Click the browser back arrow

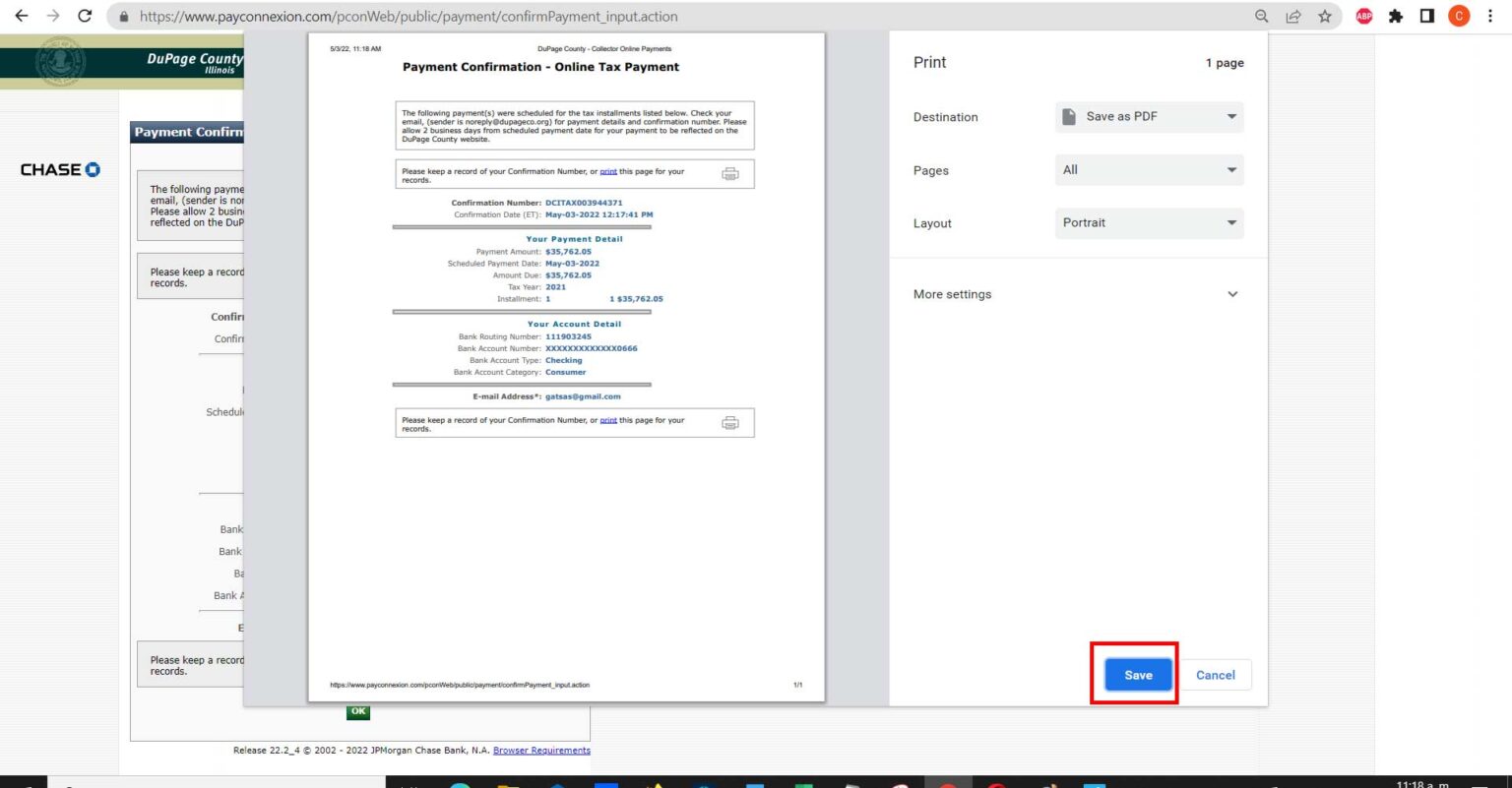click(21, 16)
